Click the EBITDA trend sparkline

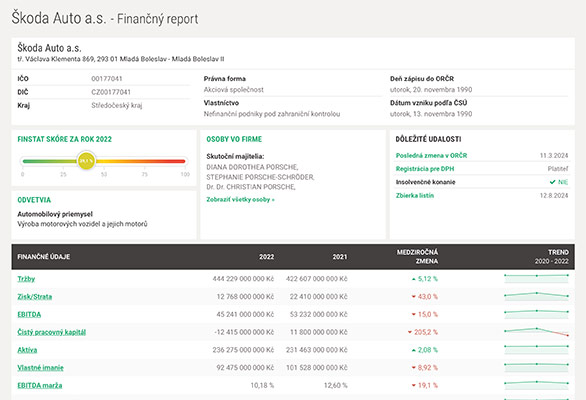pyautogui.click(x=536, y=314)
